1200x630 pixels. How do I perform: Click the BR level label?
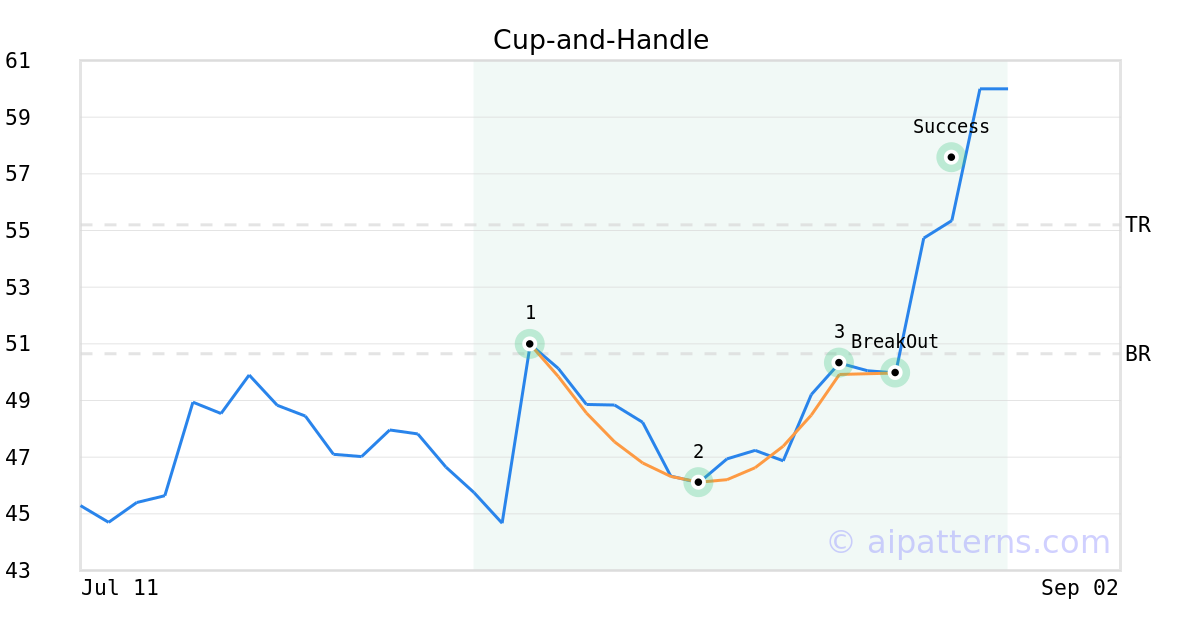(1138, 354)
